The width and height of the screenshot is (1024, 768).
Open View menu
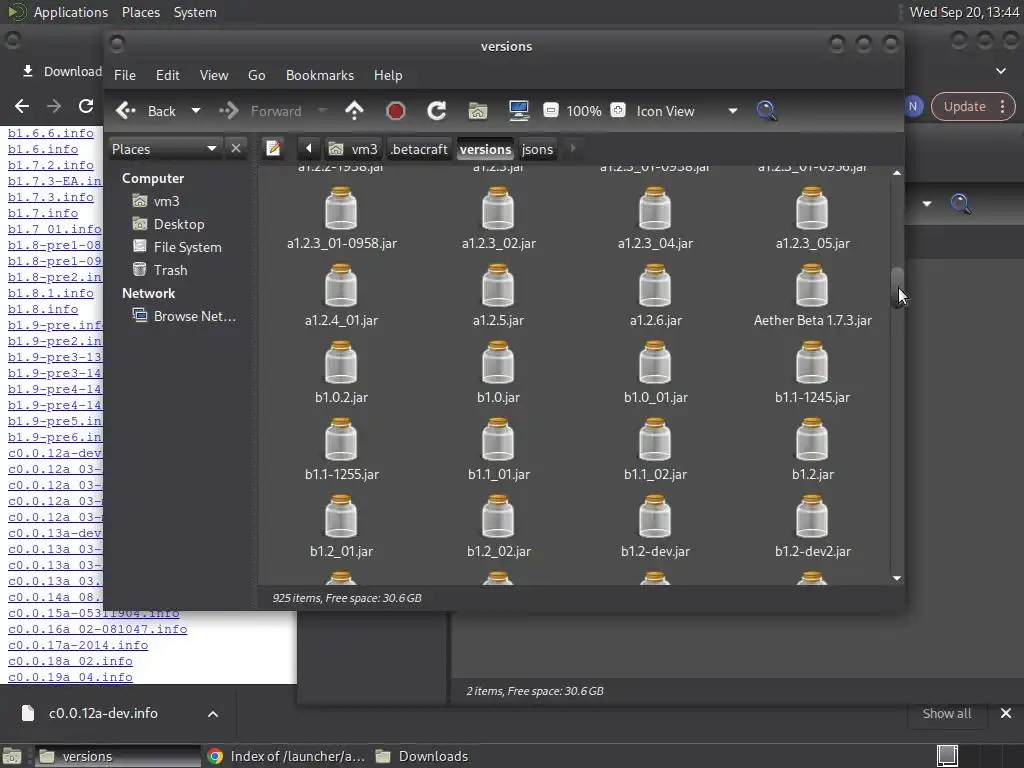coord(214,75)
